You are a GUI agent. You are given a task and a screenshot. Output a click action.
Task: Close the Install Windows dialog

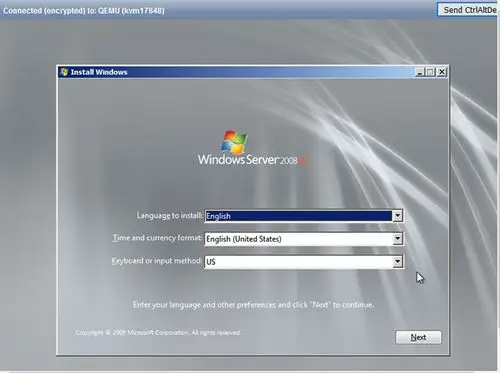pyautogui.click(x=442, y=72)
